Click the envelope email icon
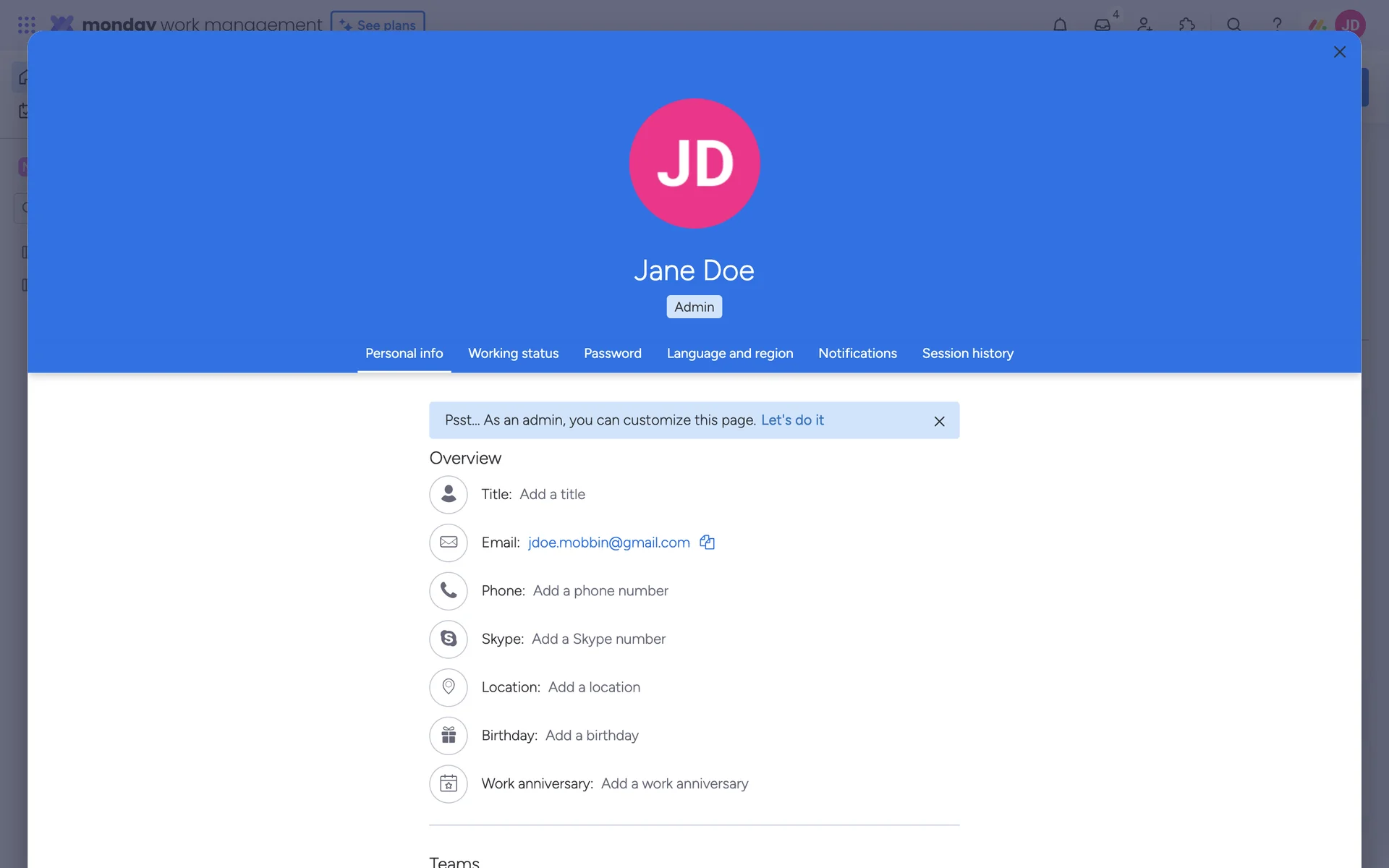Viewport: 1389px width, 868px height. pyautogui.click(x=449, y=542)
